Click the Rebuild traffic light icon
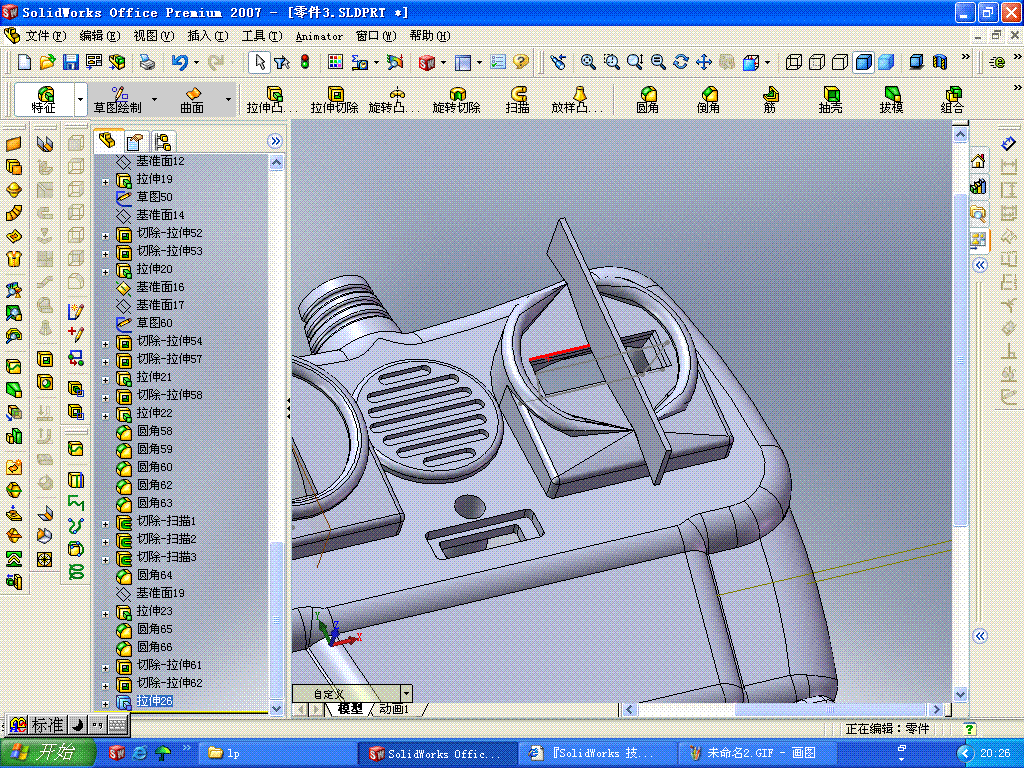The image size is (1024, 768). click(305, 62)
